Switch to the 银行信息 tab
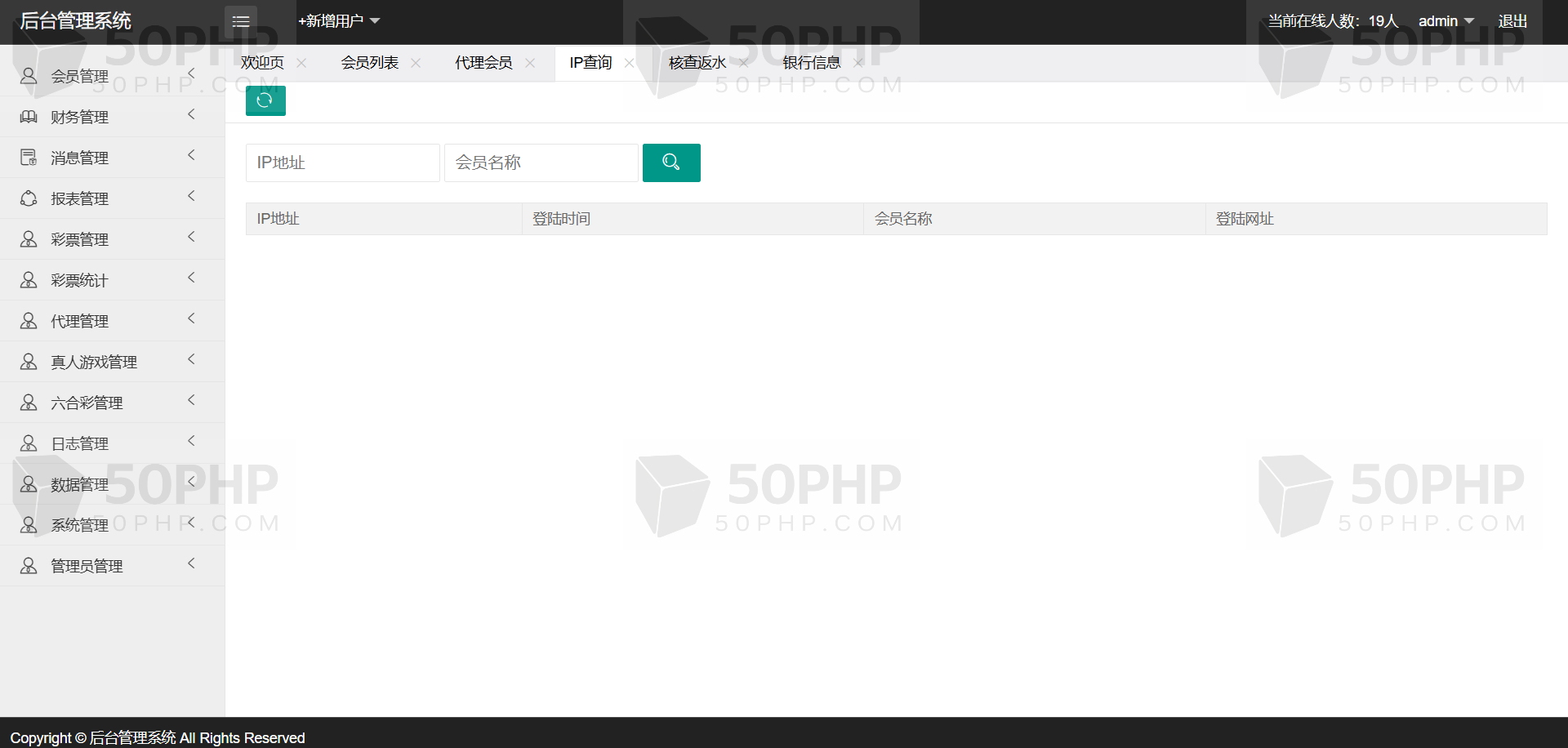Image resolution: width=1568 pixels, height=748 pixels. coord(811,63)
